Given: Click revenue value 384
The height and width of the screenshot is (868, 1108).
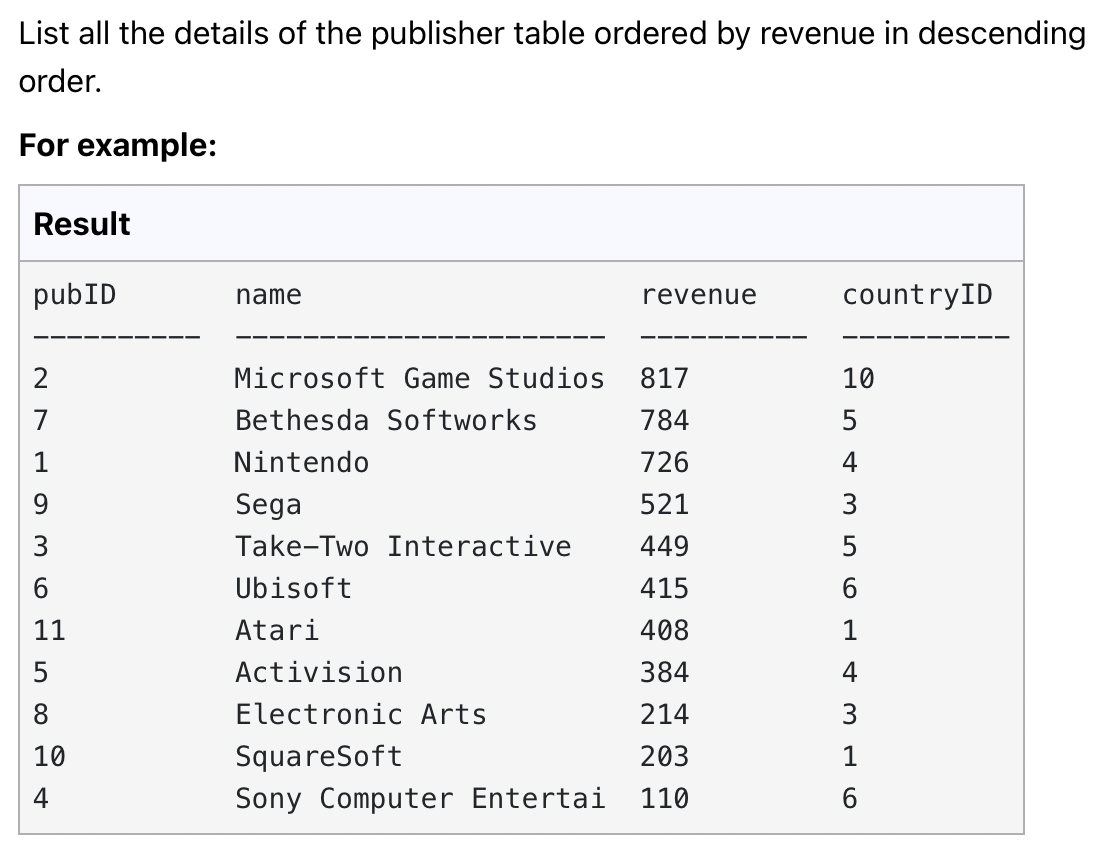Looking at the screenshot, I should click(x=664, y=672).
